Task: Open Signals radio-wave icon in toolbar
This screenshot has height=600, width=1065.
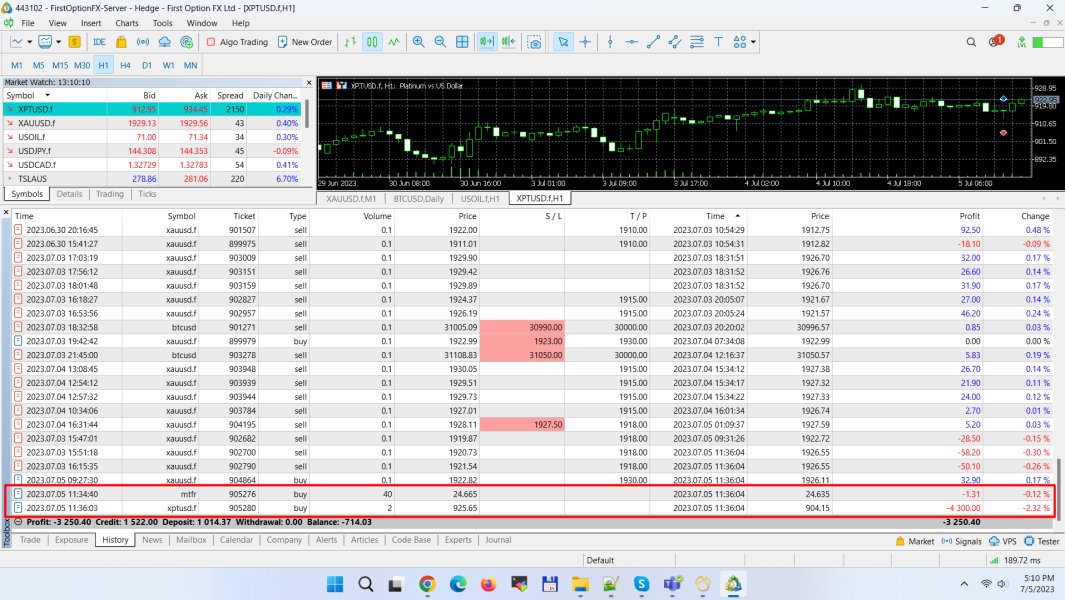Action: (x=143, y=42)
